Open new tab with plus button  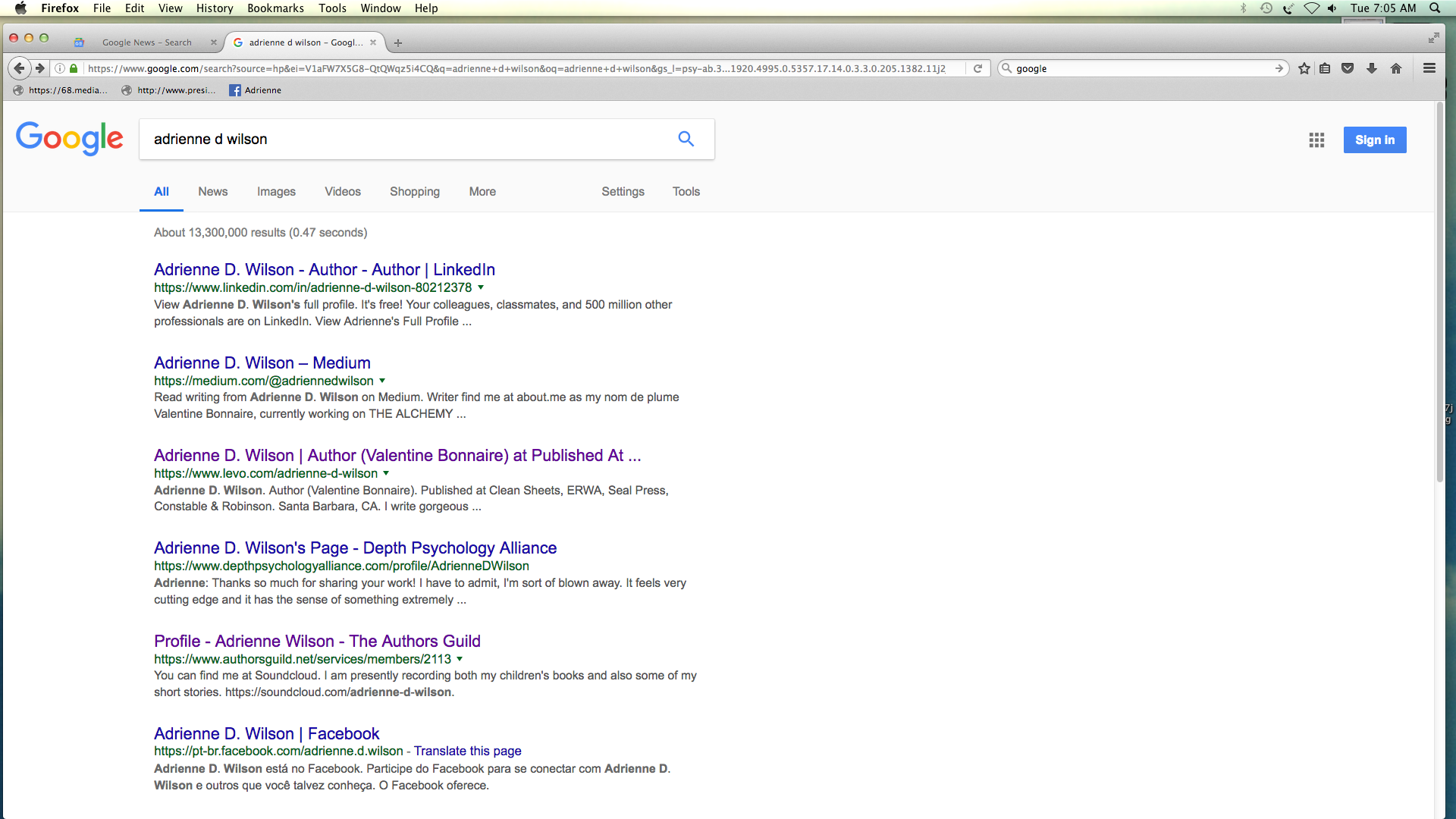tap(398, 42)
